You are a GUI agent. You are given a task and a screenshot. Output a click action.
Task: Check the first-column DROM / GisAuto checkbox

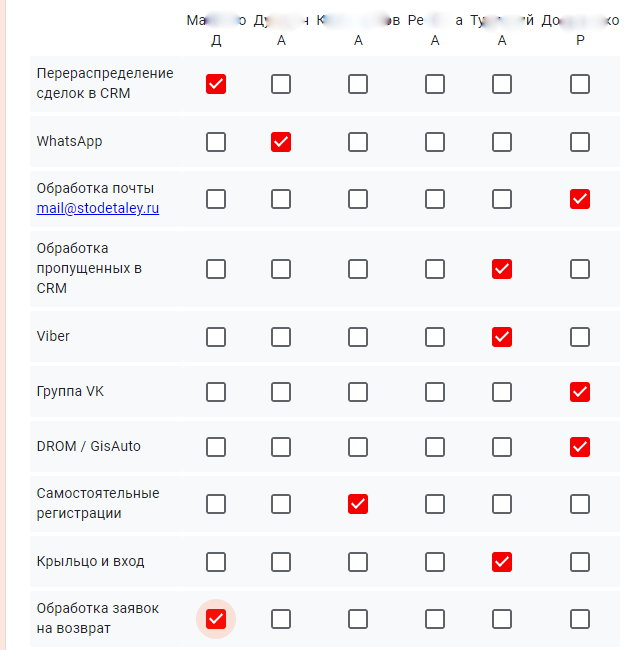coord(216,446)
